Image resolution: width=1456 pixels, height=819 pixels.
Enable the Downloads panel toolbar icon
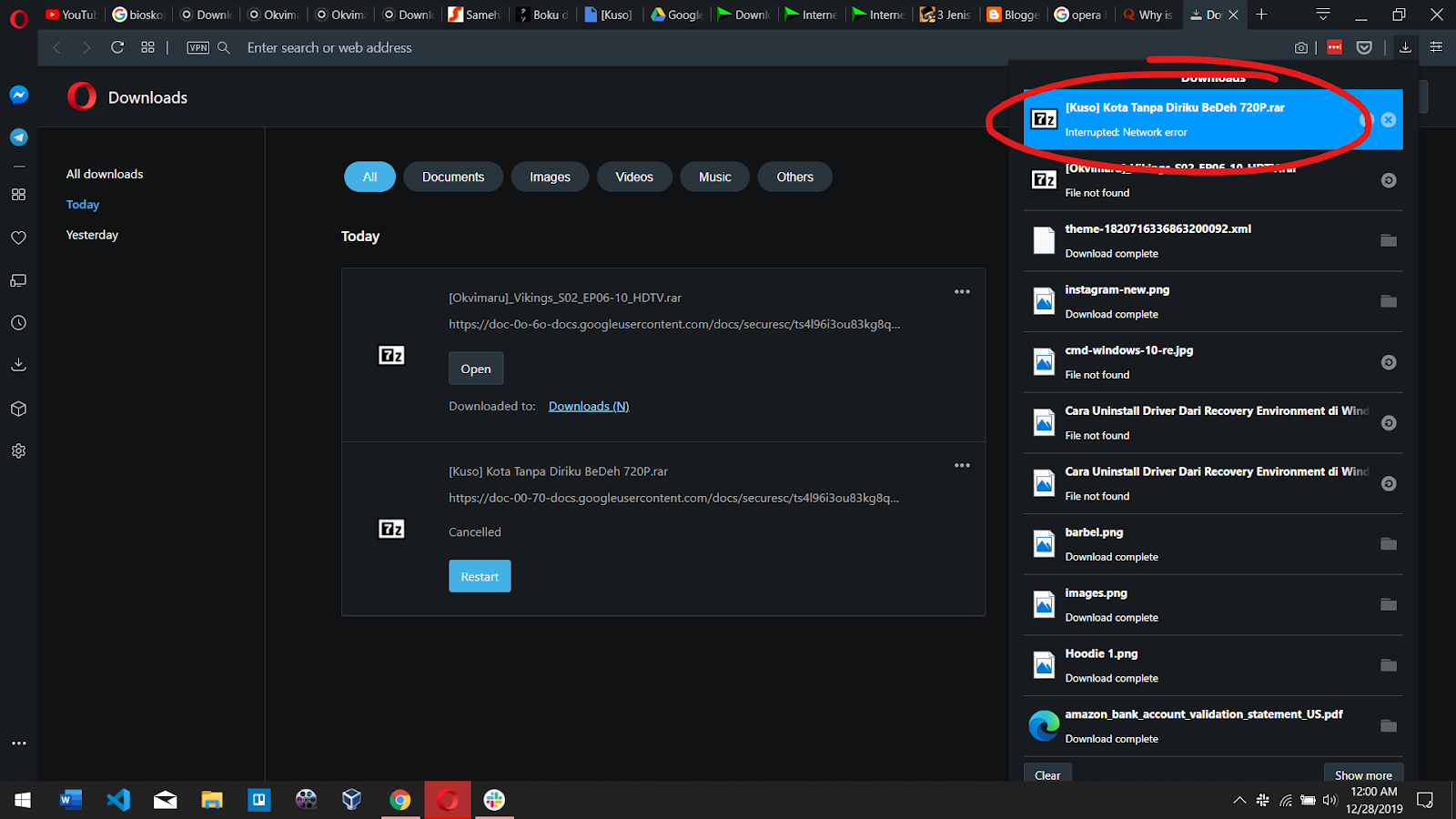click(1404, 47)
